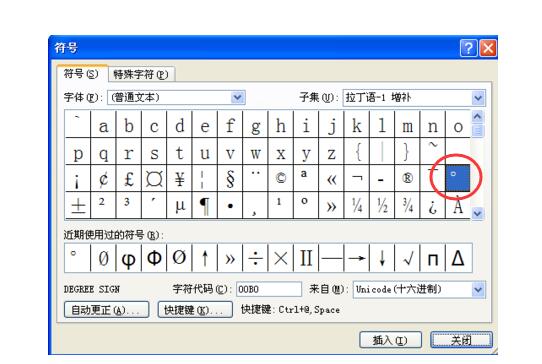Select recent capital Pi Π symbol
Image resolution: width=542 pixels, height=364 pixels.
pos(306,258)
